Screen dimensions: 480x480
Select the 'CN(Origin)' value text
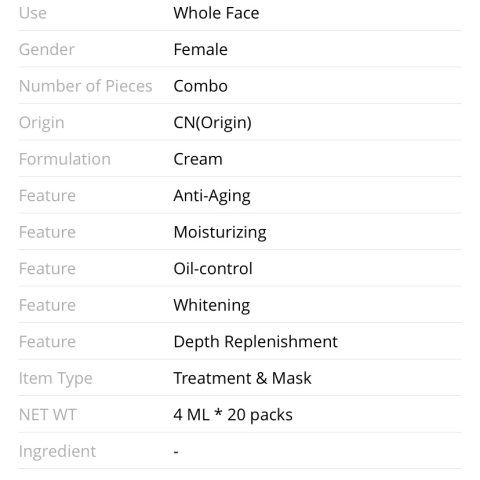point(213,123)
